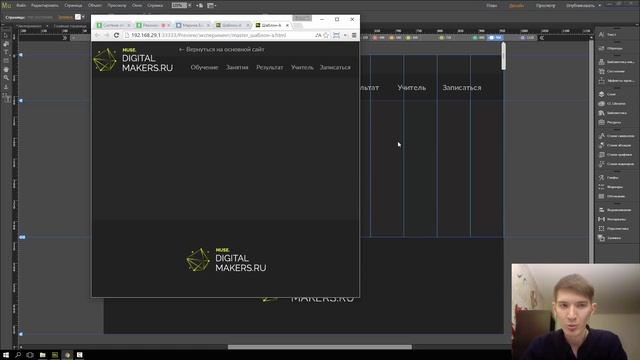The width and height of the screenshot is (640, 360).
Task: Select the Hand tool in Muse toolbar
Action: 6,69
